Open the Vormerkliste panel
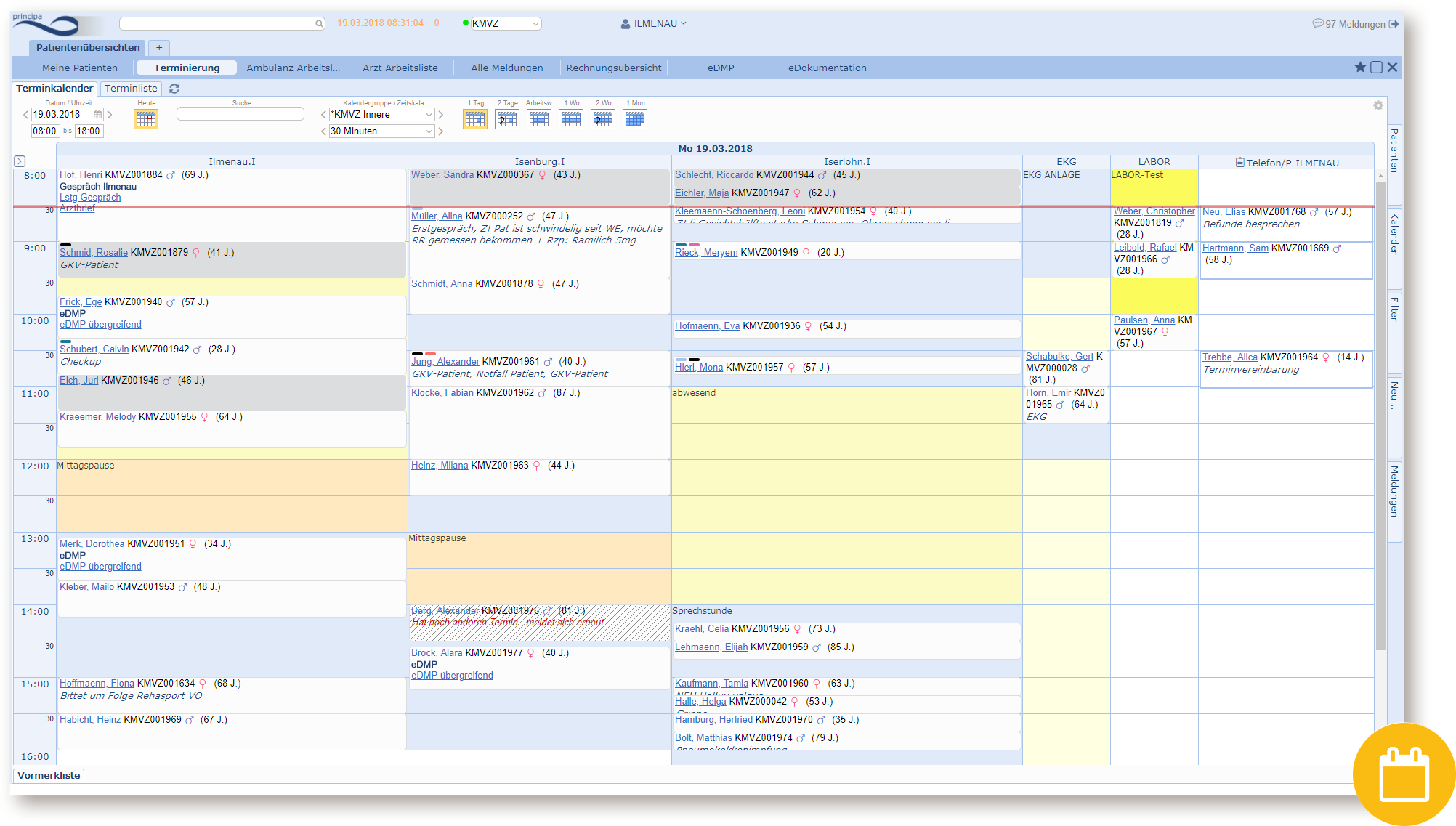The width and height of the screenshot is (1456, 826). [49, 776]
